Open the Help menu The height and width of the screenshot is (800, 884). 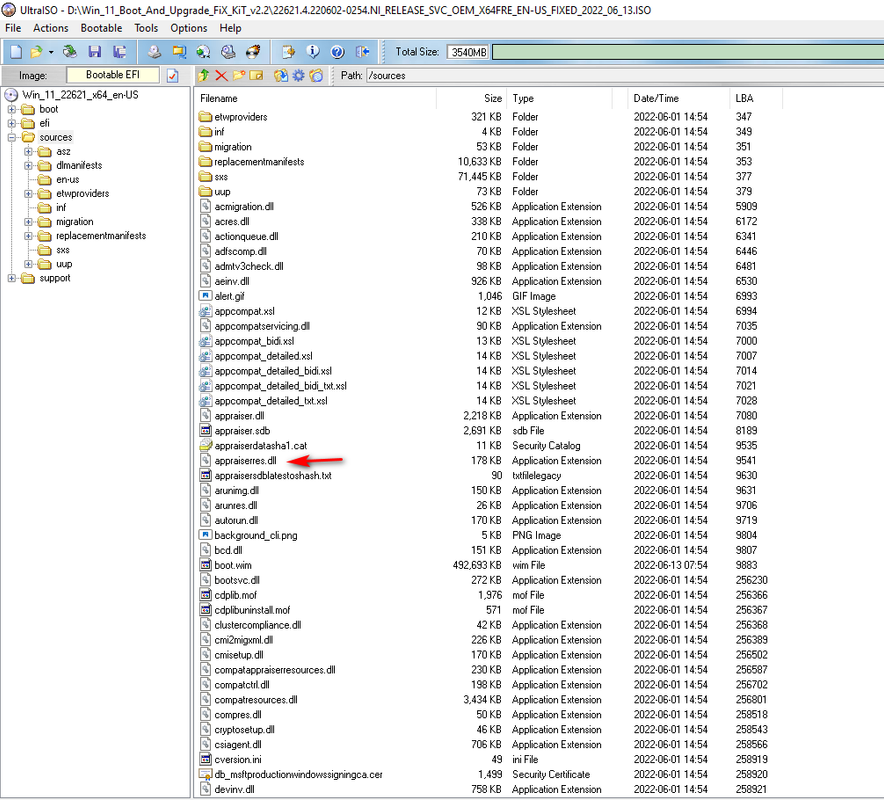tap(230, 28)
